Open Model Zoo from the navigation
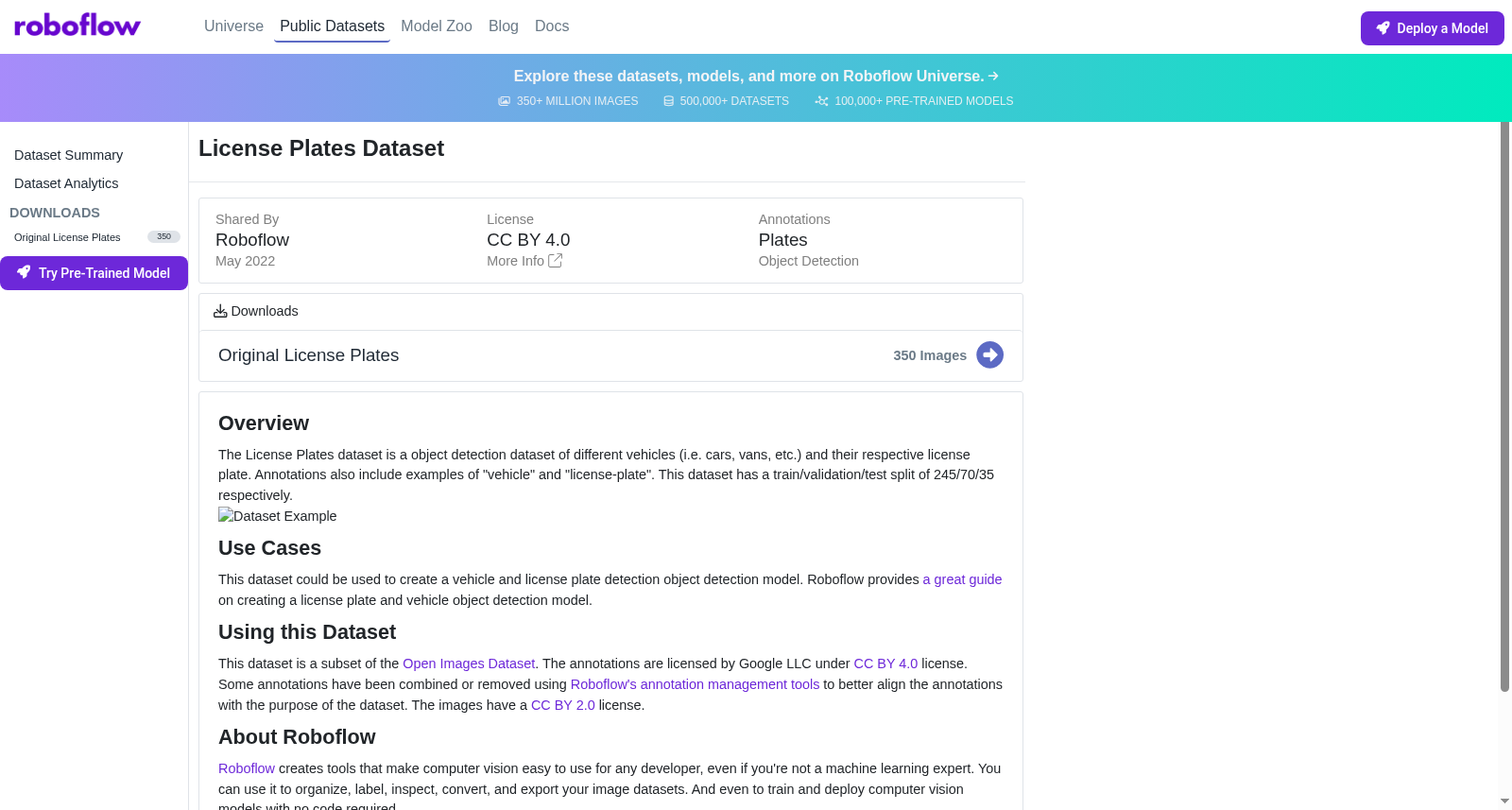 coord(437,26)
